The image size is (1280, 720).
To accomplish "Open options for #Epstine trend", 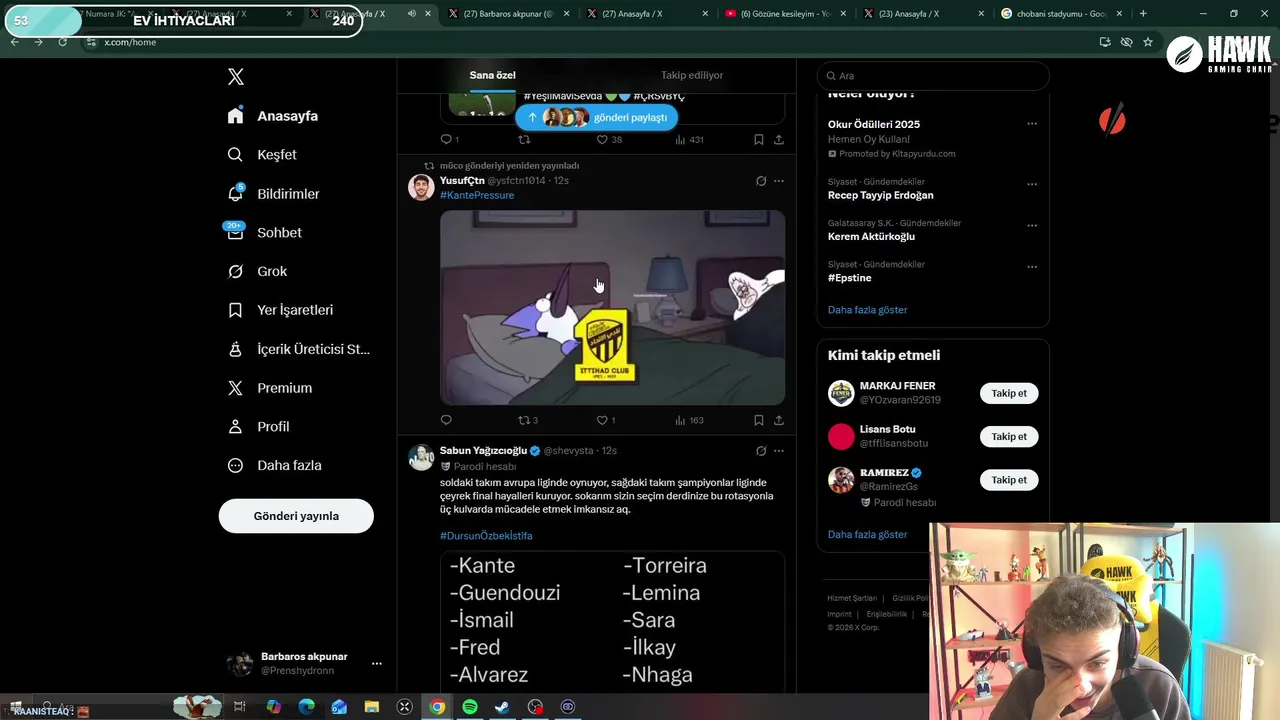I will tap(1032, 267).
